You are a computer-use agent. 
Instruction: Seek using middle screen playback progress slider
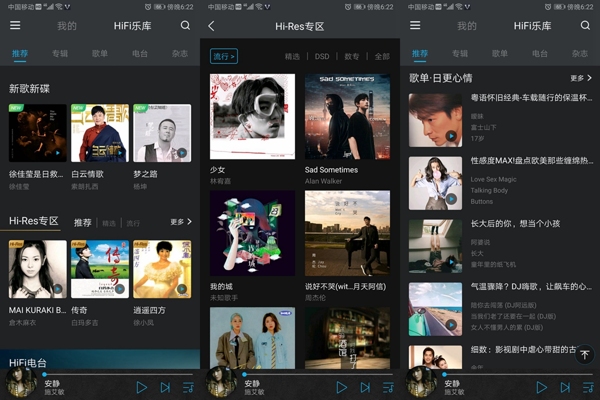click(318, 374)
